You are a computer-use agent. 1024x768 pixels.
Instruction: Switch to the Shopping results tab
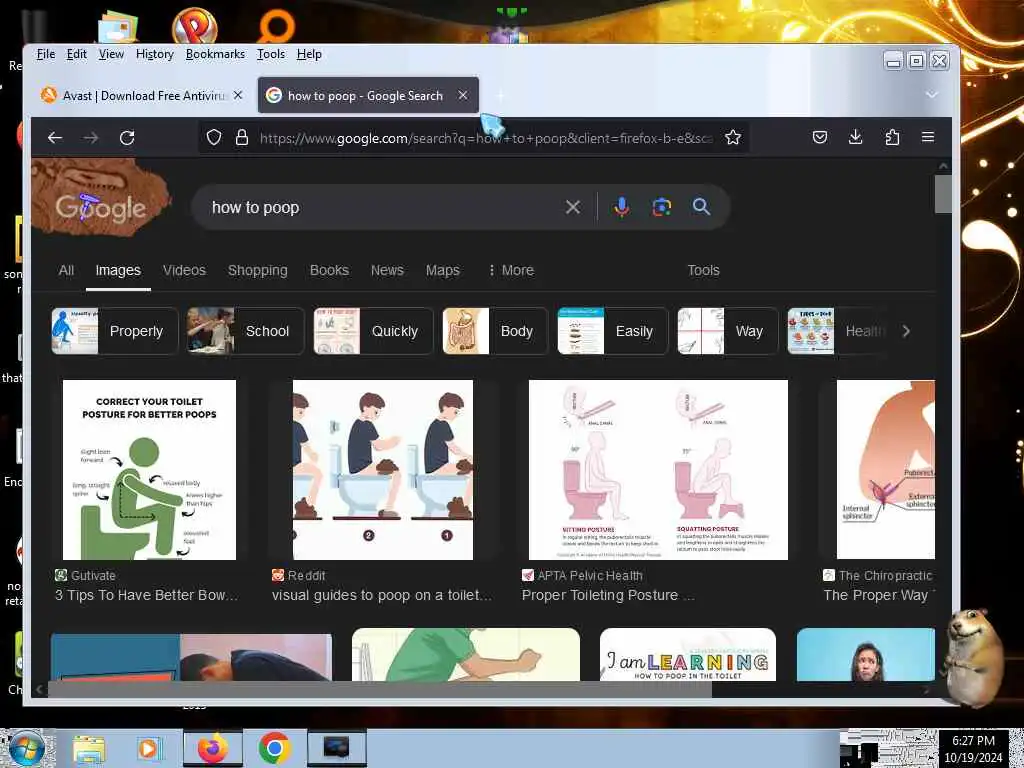point(257,270)
